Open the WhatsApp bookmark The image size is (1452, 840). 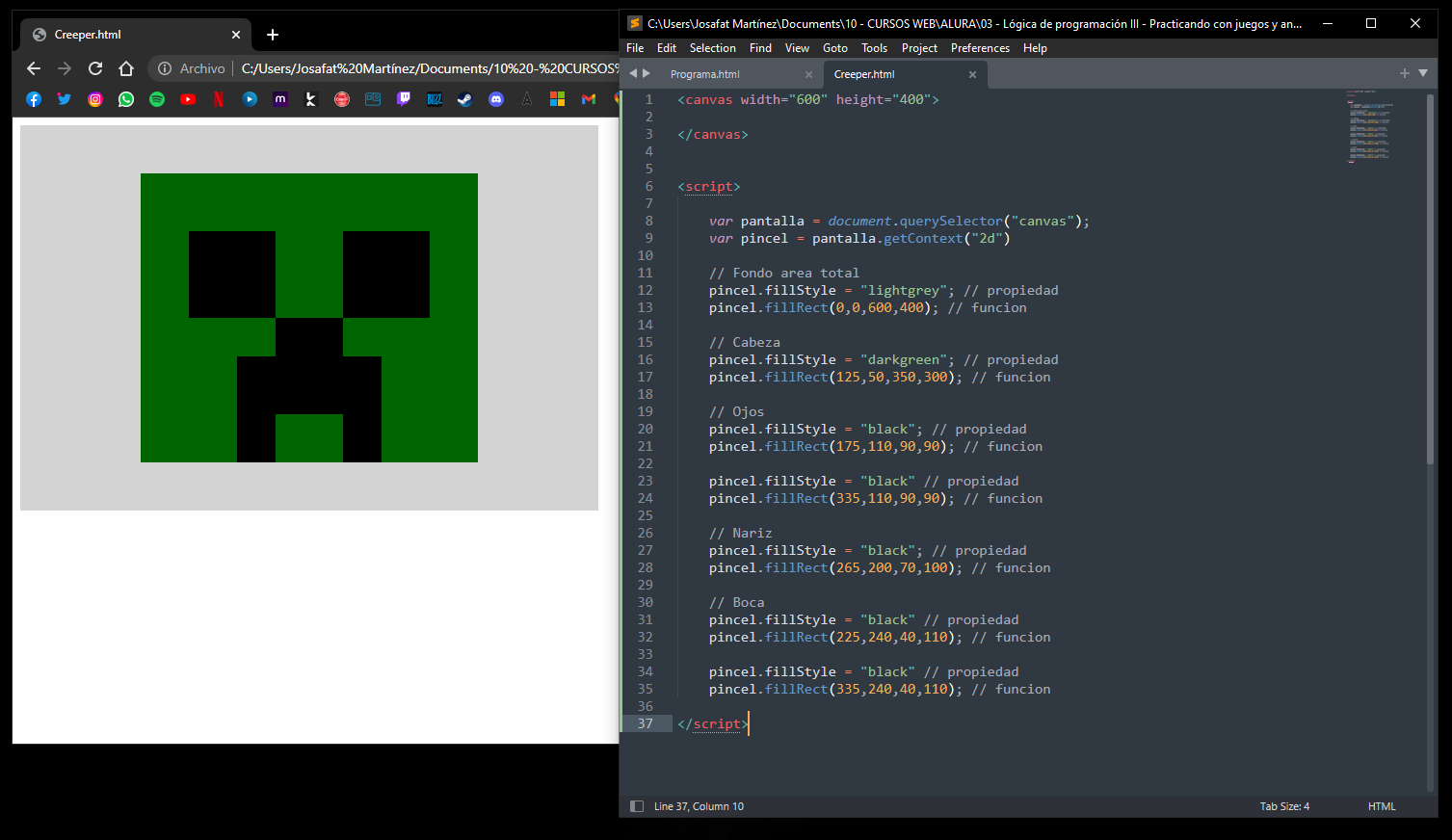tap(126, 99)
